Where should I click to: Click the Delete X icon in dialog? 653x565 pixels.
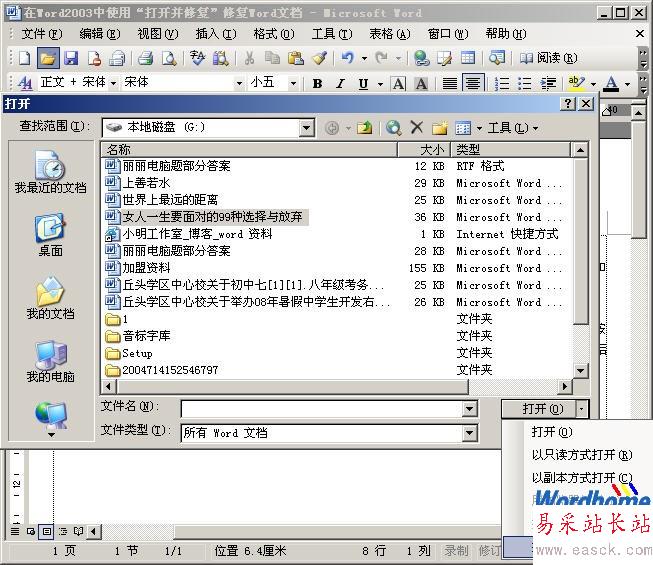pos(416,127)
